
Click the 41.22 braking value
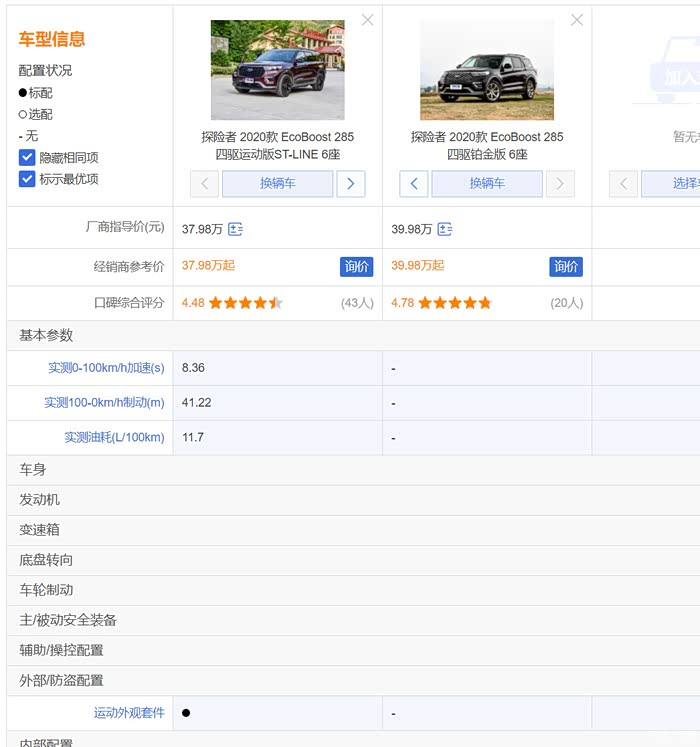point(196,403)
